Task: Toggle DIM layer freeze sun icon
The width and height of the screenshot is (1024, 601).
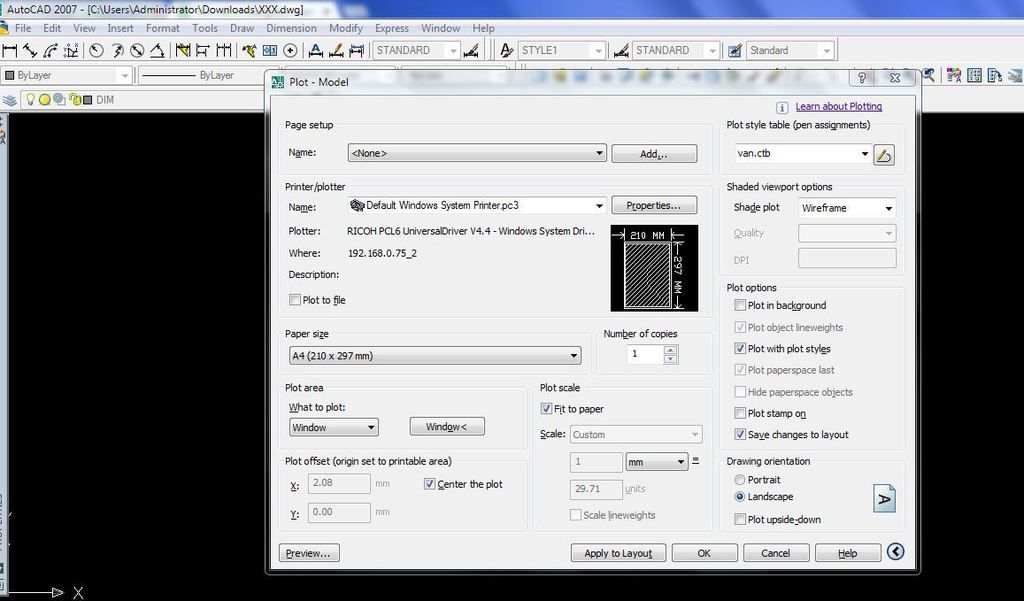Action: pos(44,99)
